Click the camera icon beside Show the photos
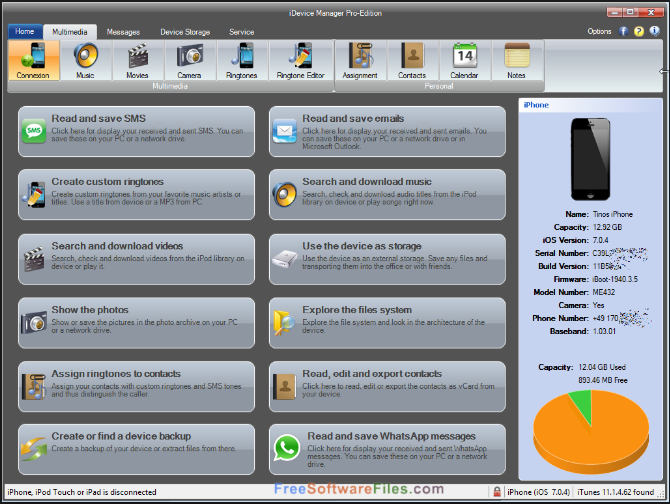Image resolution: width=670 pixels, height=504 pixels. [x=34, y=322]
